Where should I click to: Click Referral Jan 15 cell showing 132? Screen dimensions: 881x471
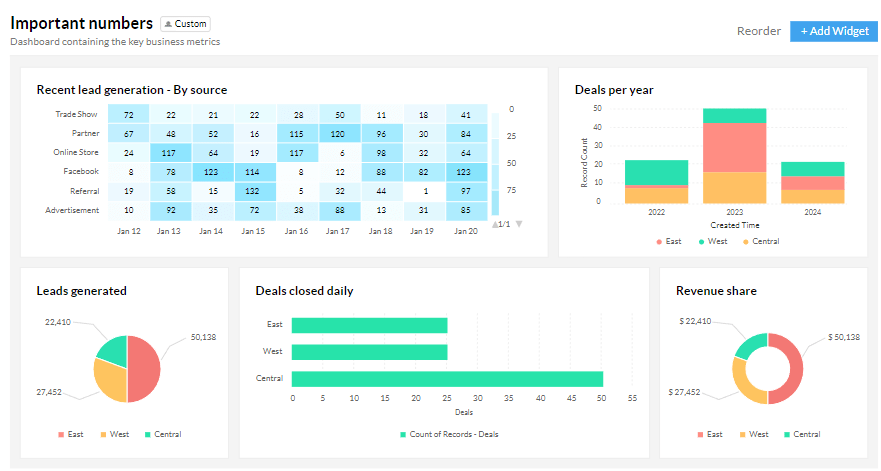(x=255, y=191)
